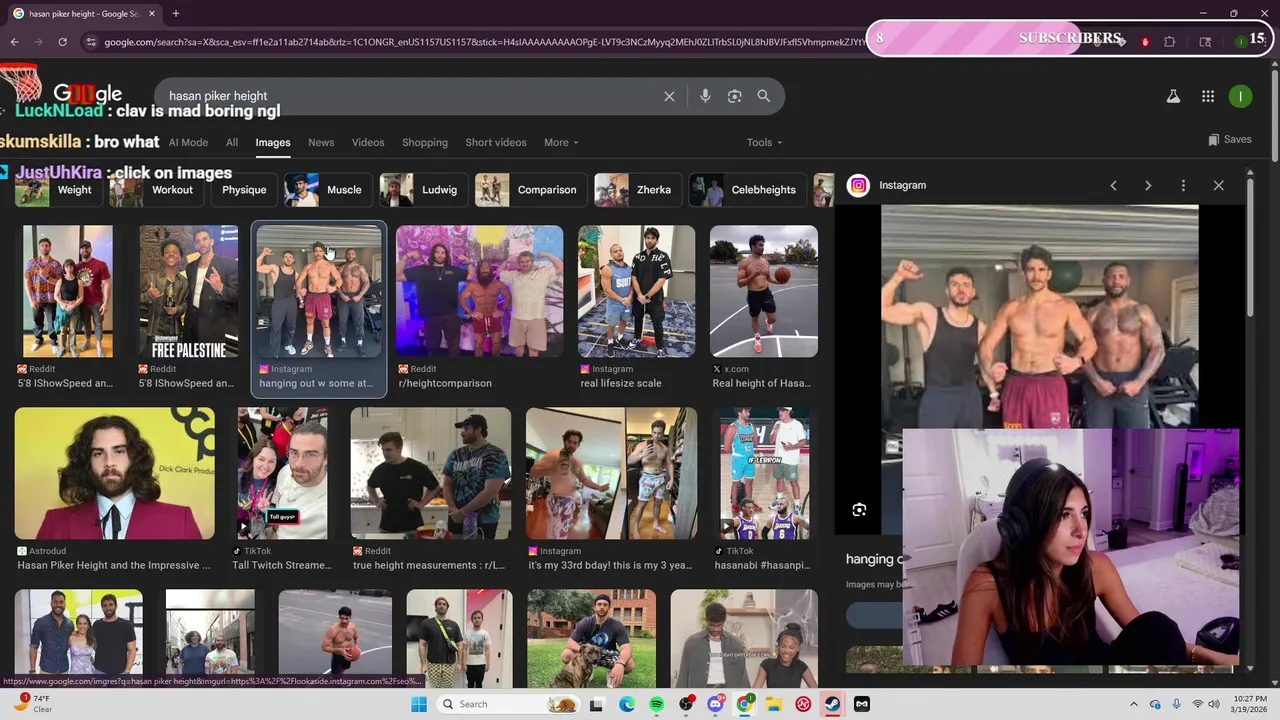Image resolution: width=1280 pixels, height=720 pixels.
Task: Click enlarged preview image
Action: (1039, 318)
